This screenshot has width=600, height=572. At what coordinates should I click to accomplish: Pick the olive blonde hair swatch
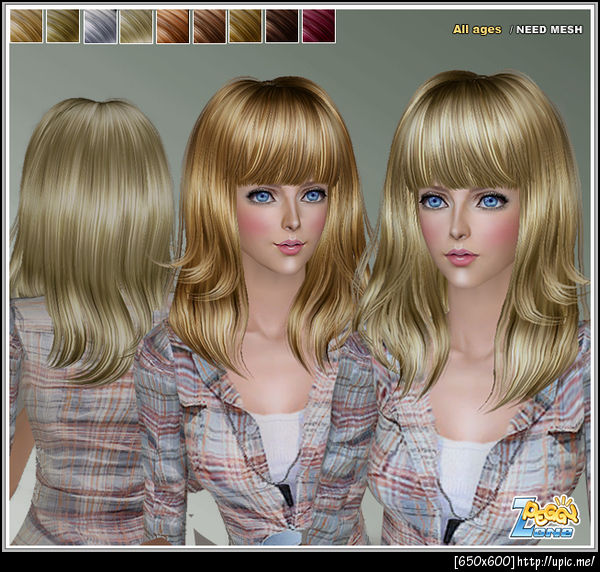click(x=63, y=26)
